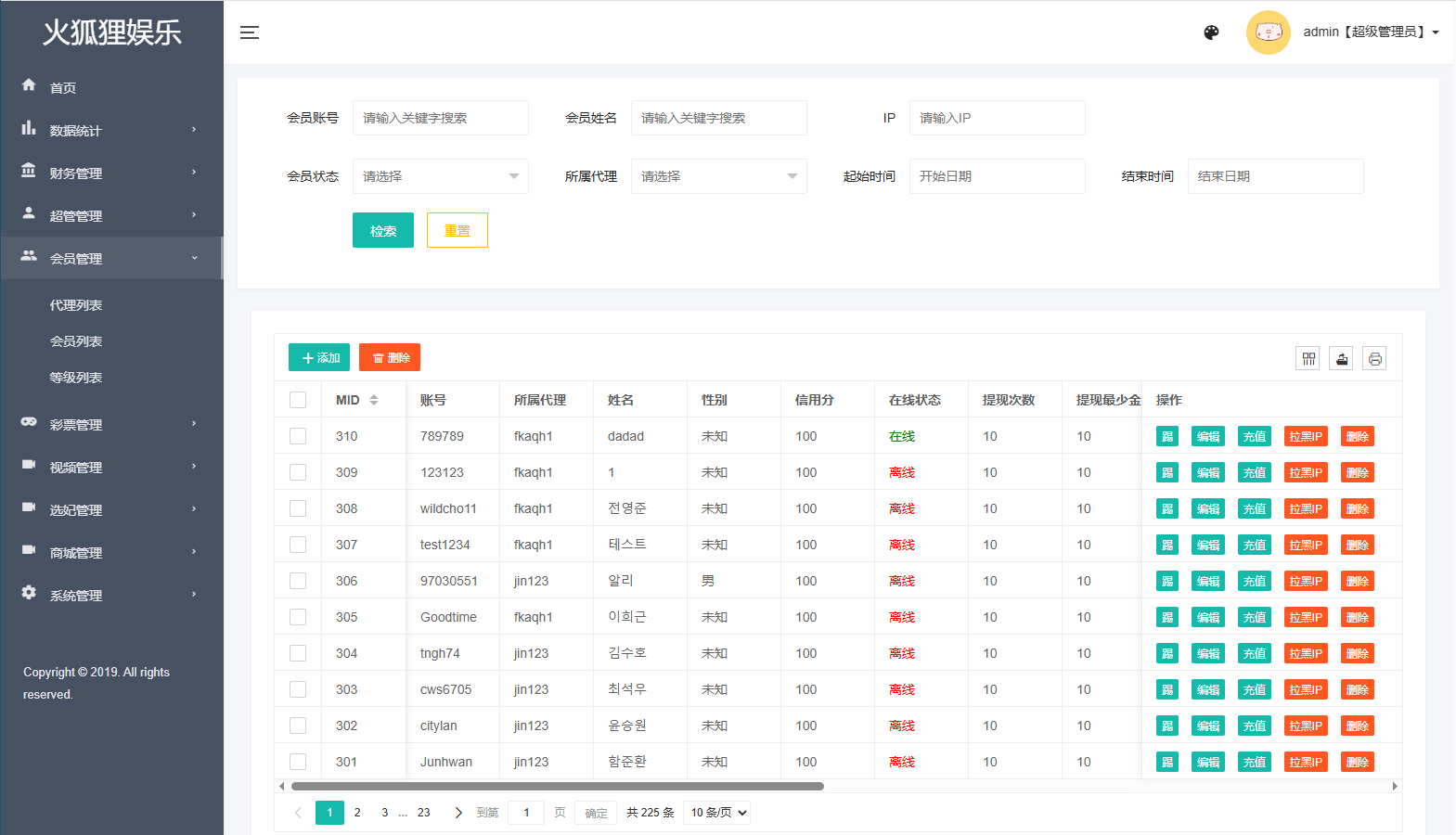This screenshot has height=835, width=1456.
Task: Open the 所属代理 select dropdown
Action: point(719,176)
